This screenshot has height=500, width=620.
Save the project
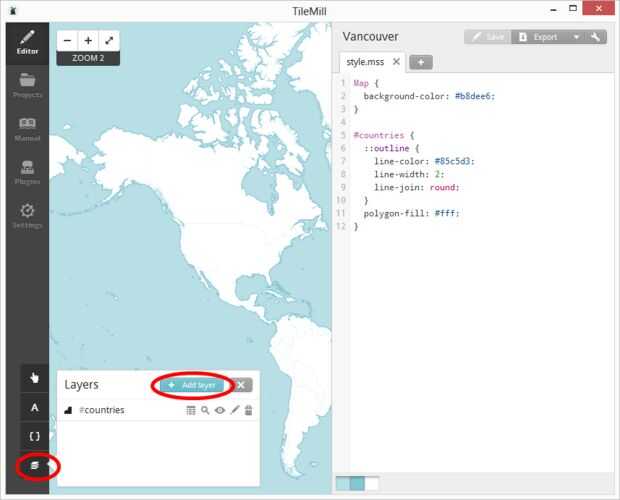(488, 37)
